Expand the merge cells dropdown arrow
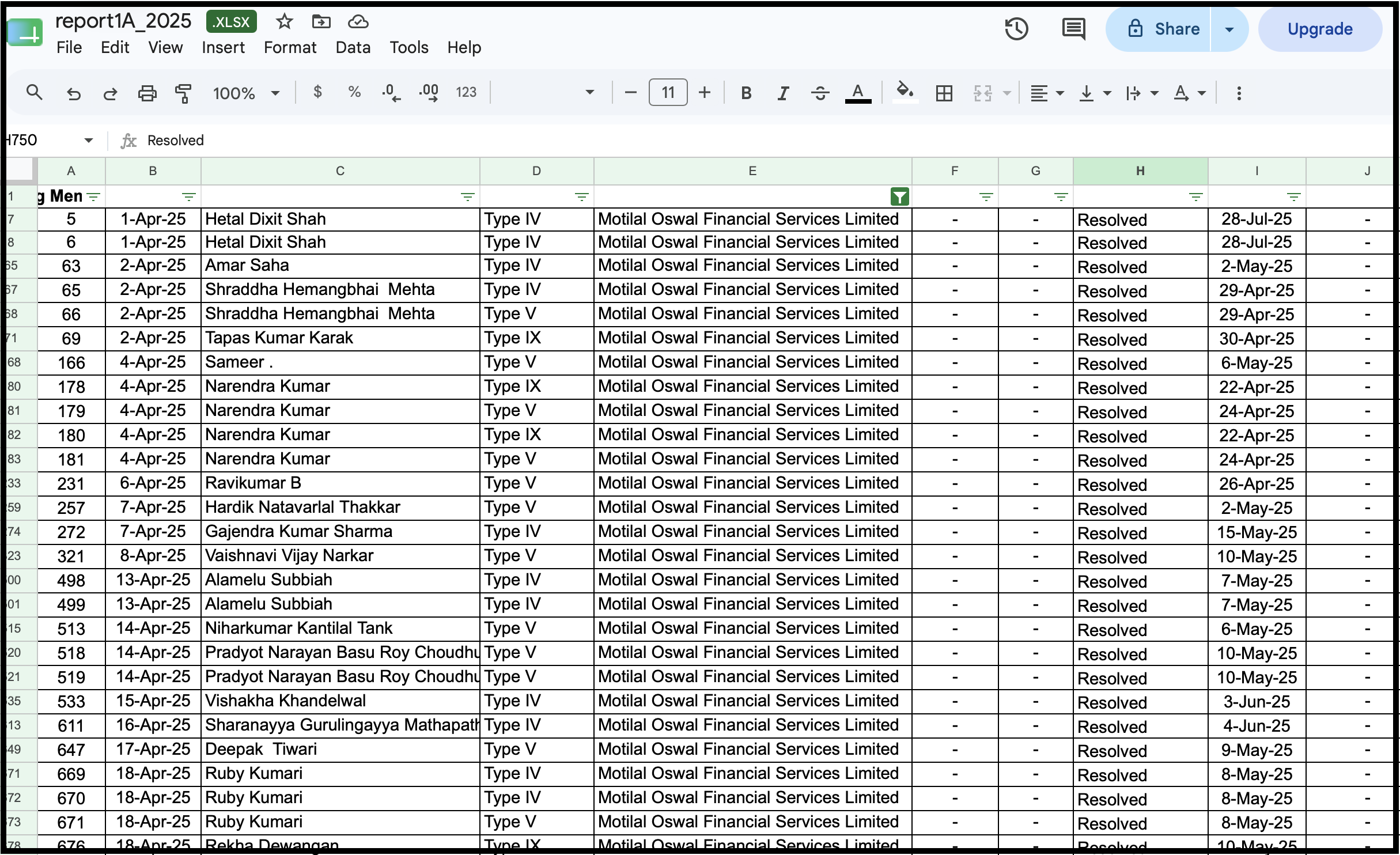Image resolution: width=1400 pixels, height=855 pixels. 1007,93
